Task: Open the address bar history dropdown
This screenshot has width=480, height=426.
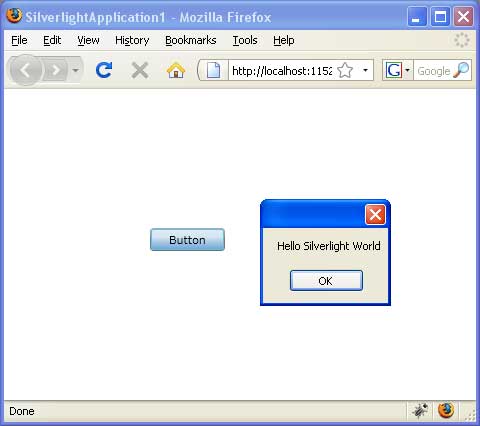Action: click(x=365, y=70)
